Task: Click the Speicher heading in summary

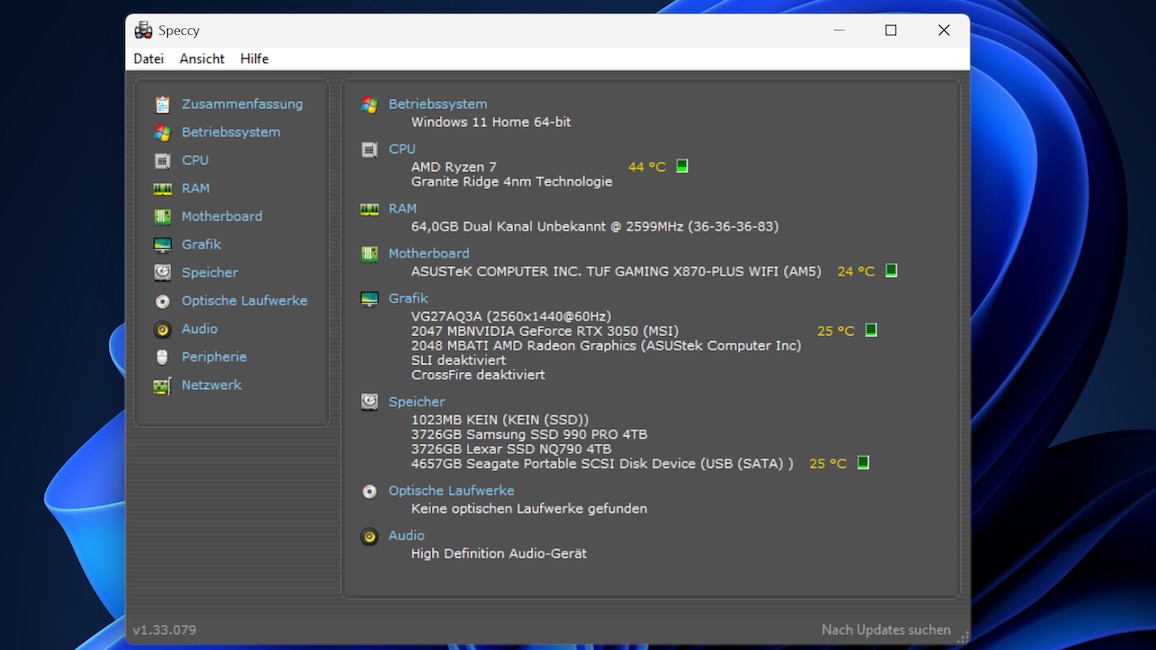Action: [417, 402]
